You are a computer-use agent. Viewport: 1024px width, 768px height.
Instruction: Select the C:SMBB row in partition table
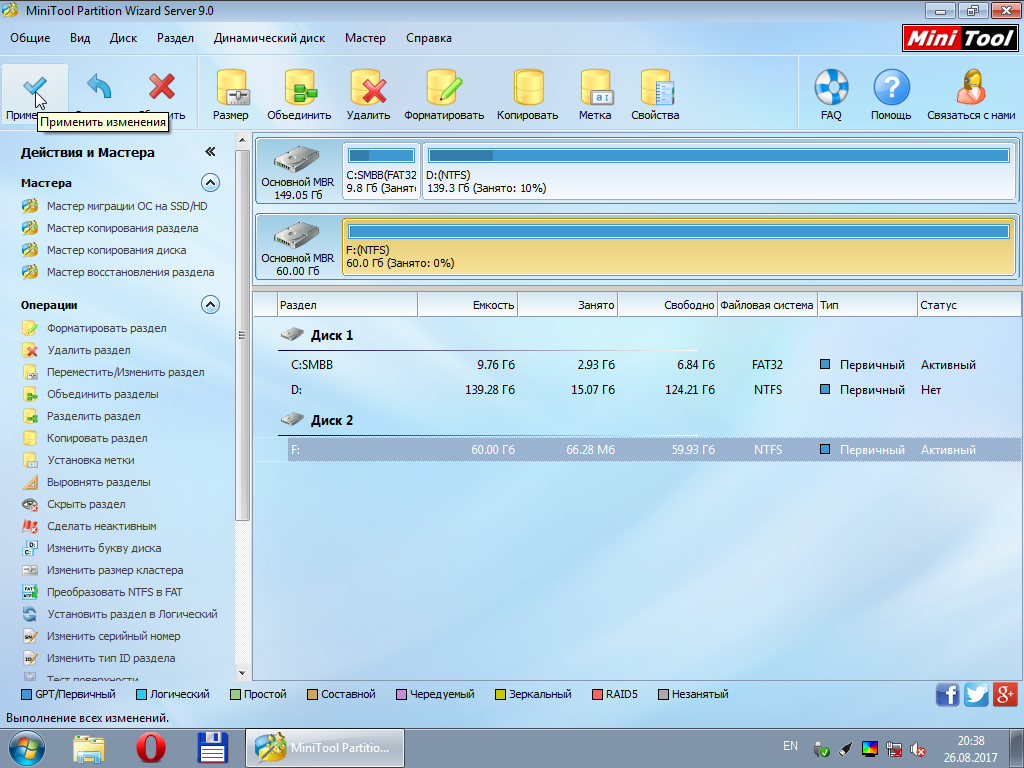[x=637, y=365]
